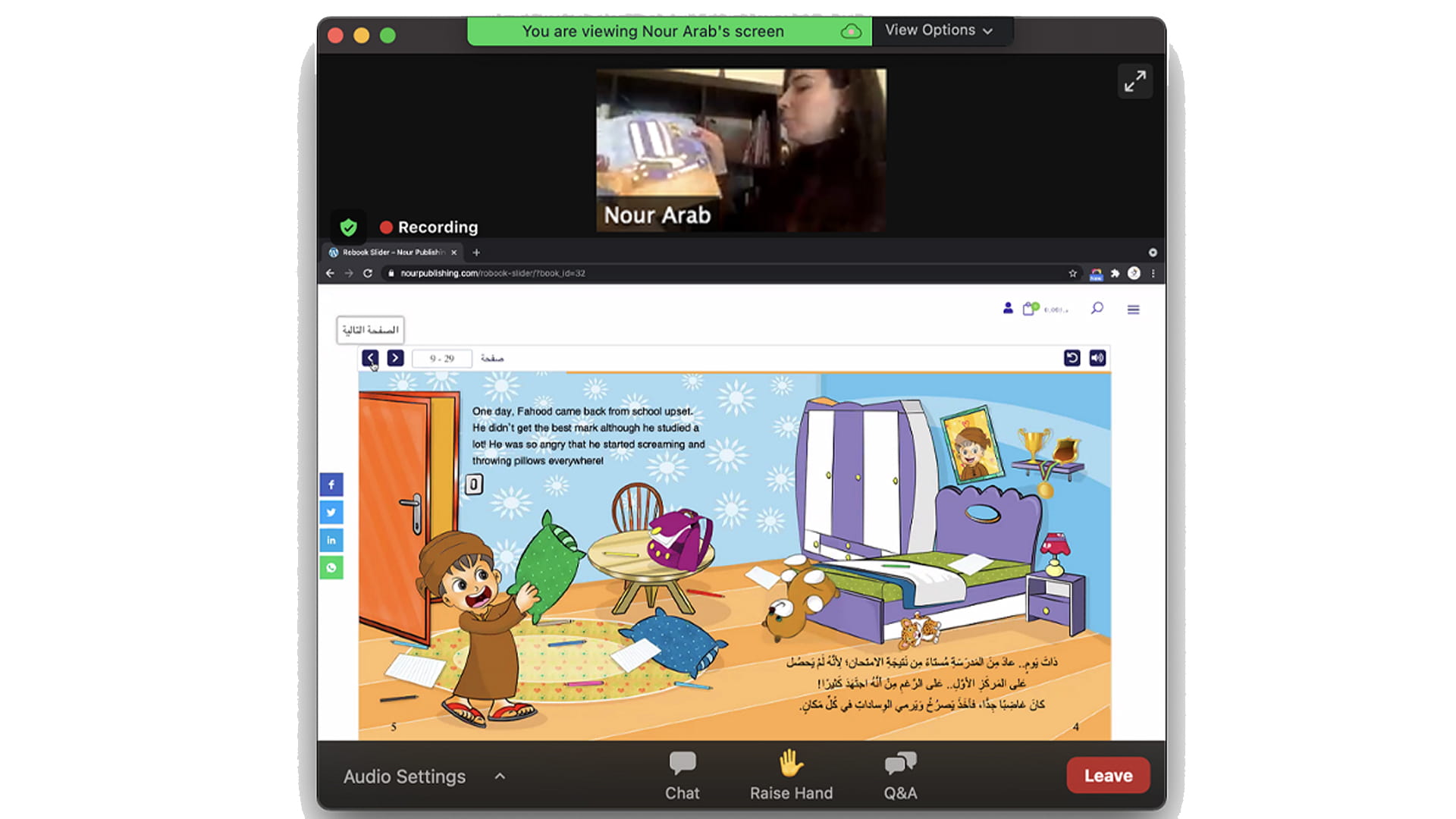Screen dimensions: 1456x819
Task: Reload the nourpublishing page
Action: (x=368, y=273)
